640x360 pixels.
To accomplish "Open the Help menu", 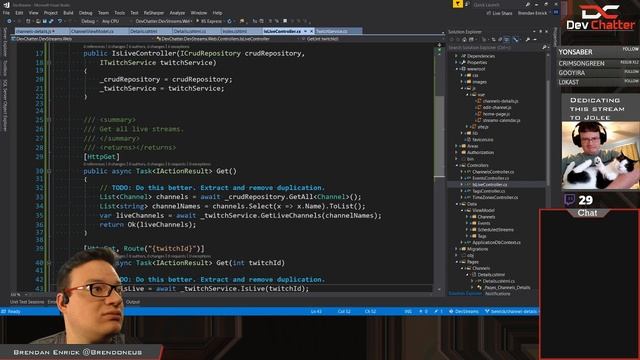I will 218,13.
